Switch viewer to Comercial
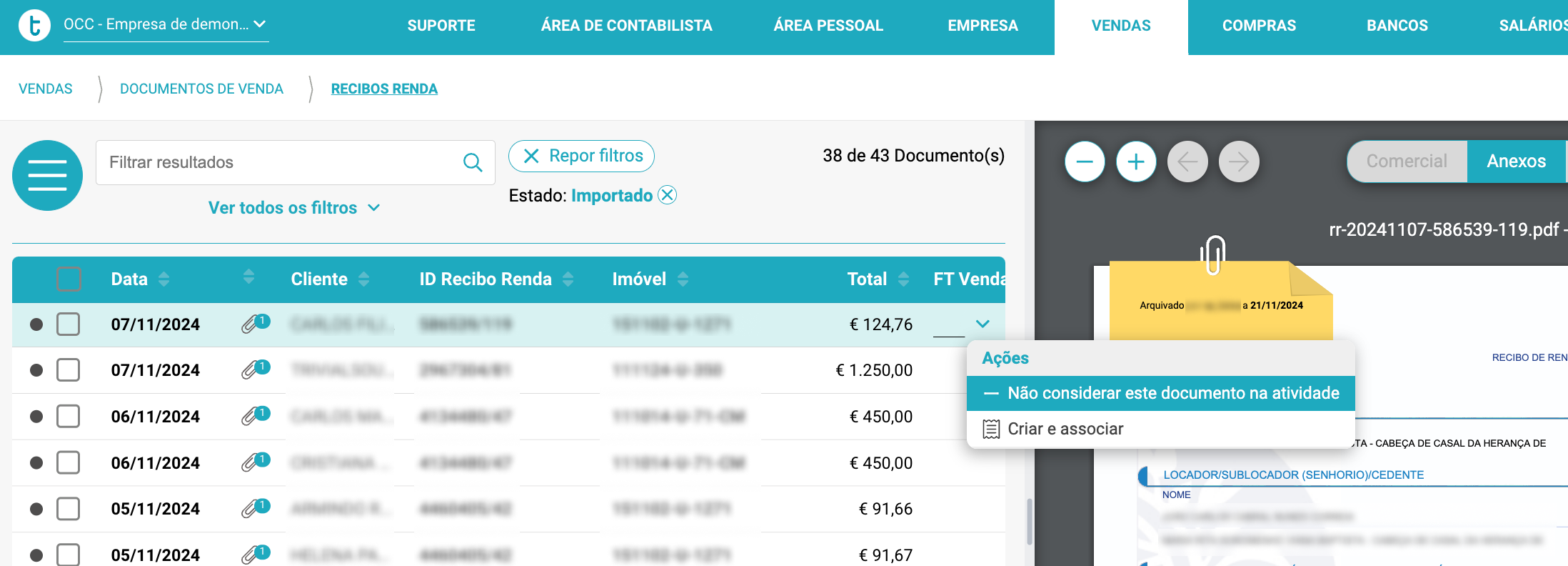This screenshot has height=566, width=1568. pyautogui.click(x=1407, y=162)
